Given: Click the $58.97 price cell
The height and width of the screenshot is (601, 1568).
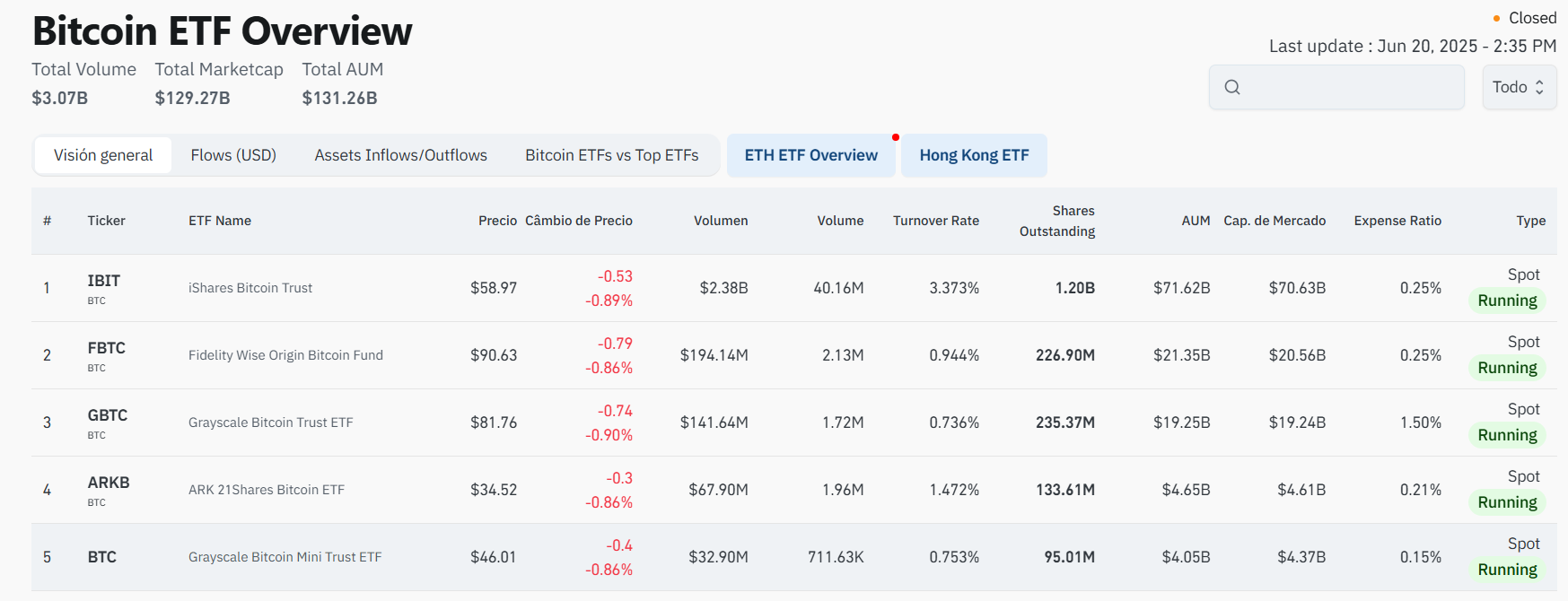Looking at the screenshot, I should point(494,288).
